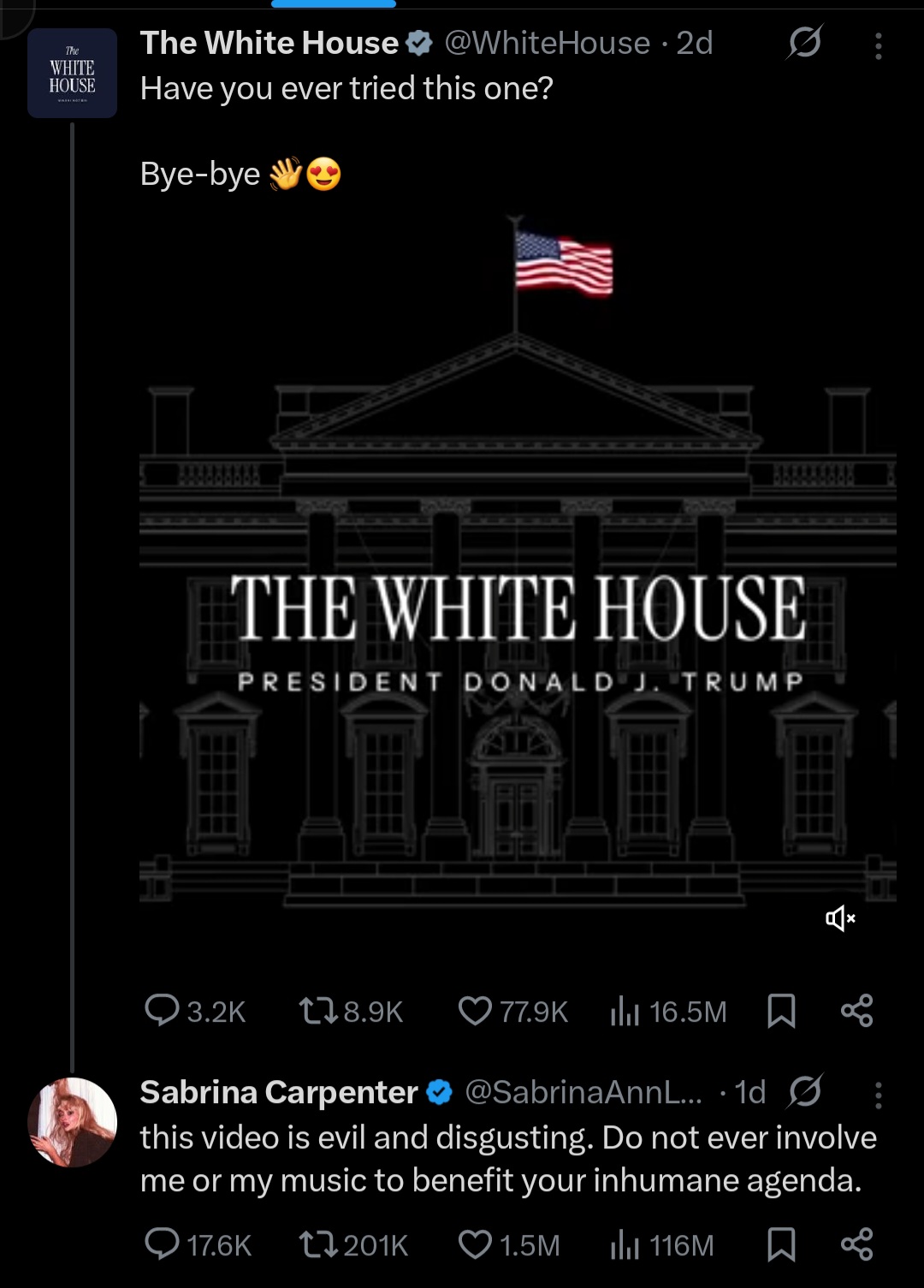The height and width of the screenshot is (1288, 924).
Task: Tap the White House verified badge
Action: (x=420, y=43)
